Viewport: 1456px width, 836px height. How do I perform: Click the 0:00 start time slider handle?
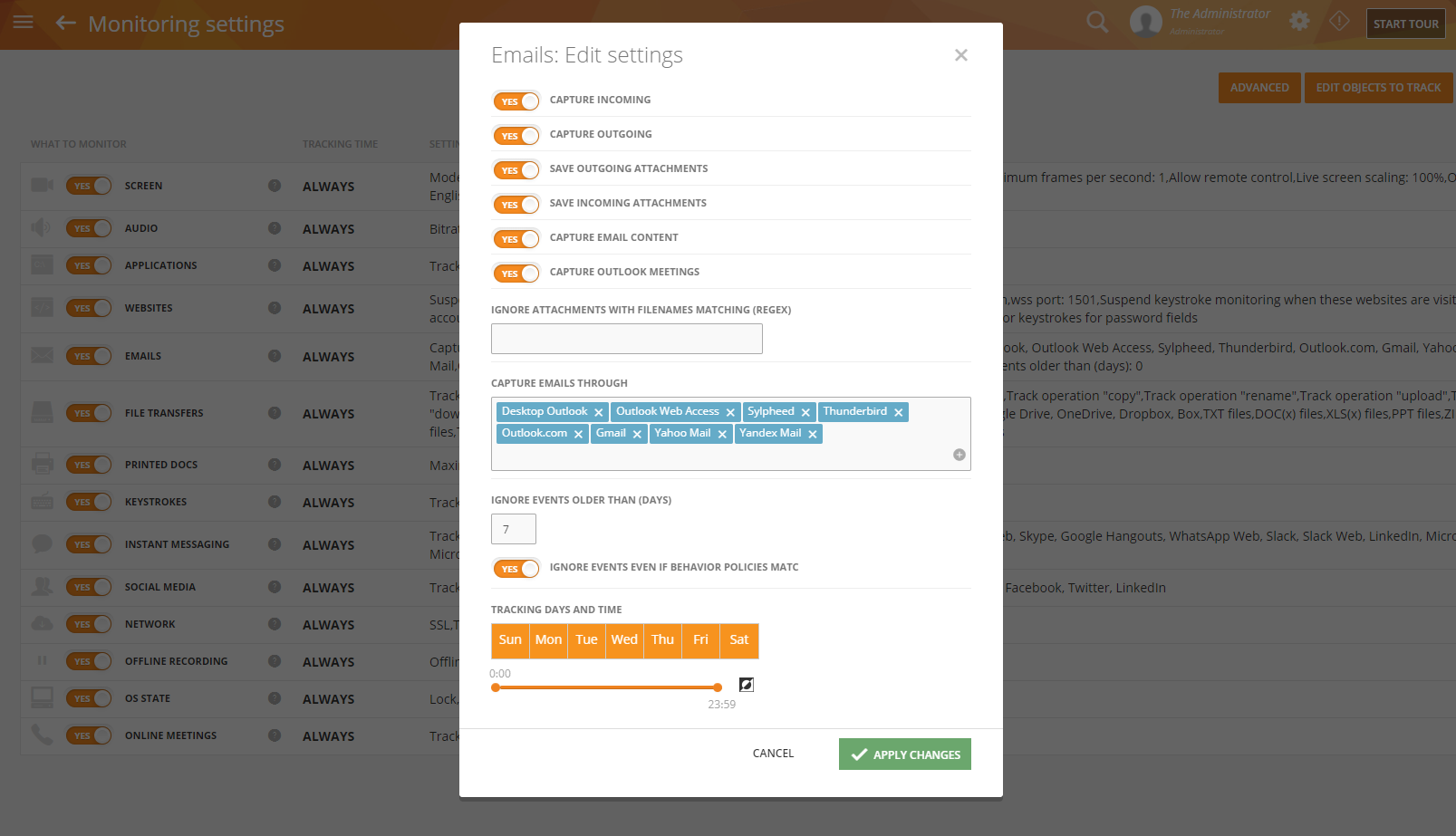(x=496, y=687)
